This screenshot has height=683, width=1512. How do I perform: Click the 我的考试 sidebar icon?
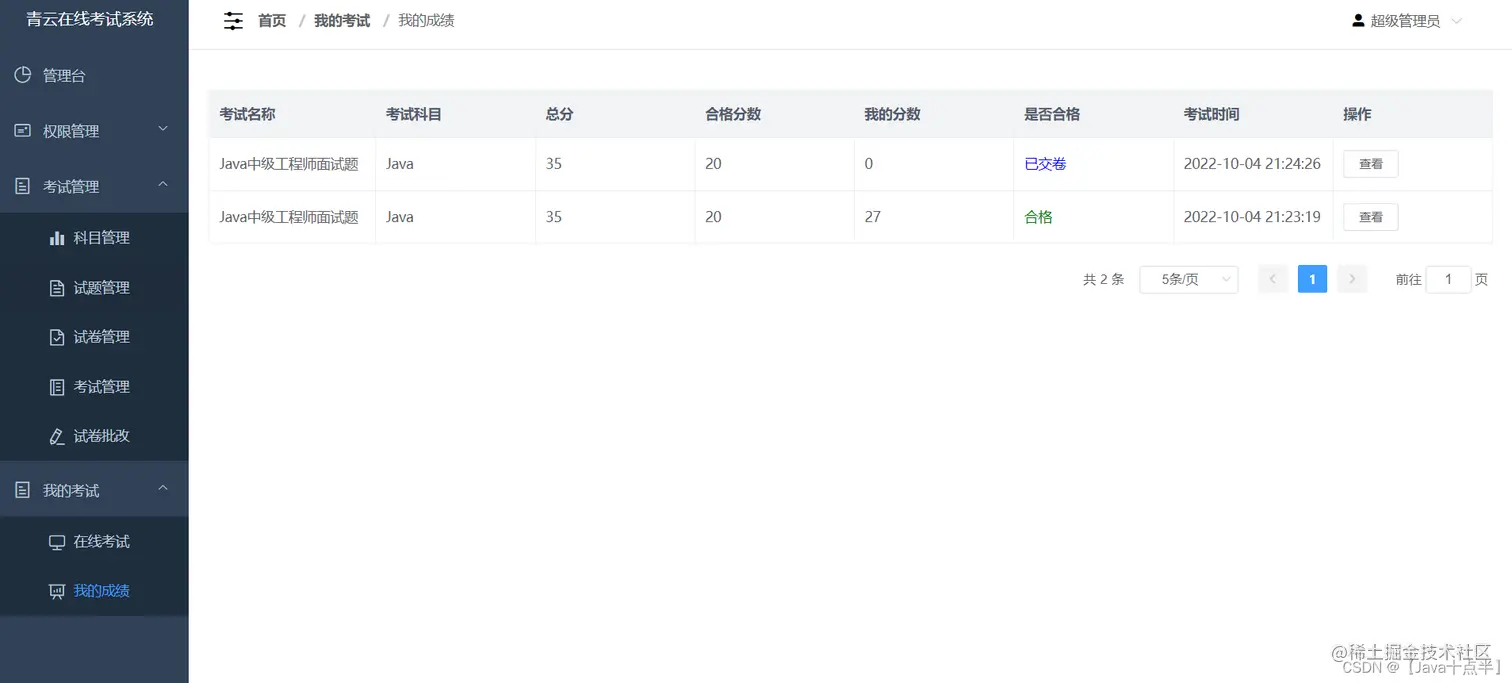click(22, 490)
